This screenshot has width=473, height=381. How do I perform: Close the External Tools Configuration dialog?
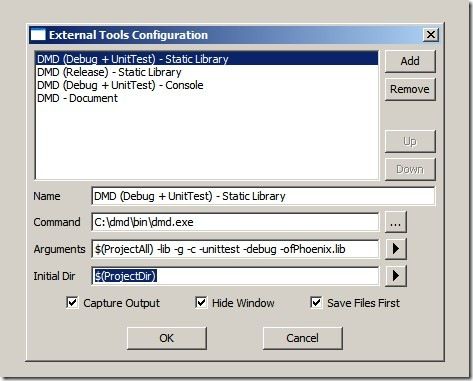coord(431,34)
